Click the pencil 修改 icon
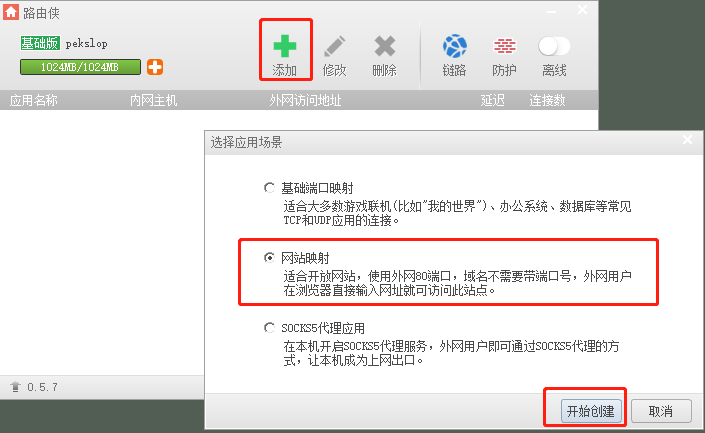Image resolution: width=705 pixels, height=433 pixels. [x=335, y=46]
